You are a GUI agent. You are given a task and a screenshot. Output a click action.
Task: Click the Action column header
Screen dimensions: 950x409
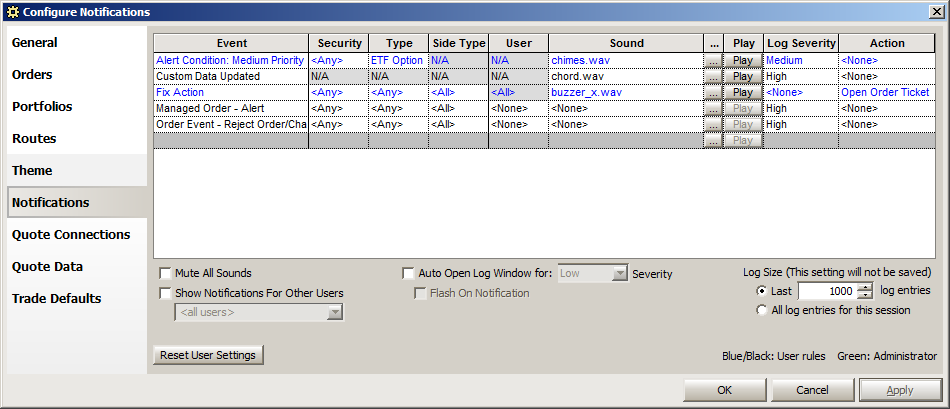[x=887, y=43]
